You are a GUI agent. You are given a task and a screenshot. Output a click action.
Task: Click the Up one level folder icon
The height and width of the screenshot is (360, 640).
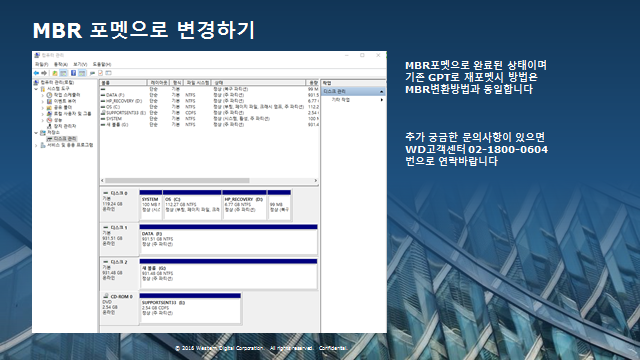click(55, 73)
